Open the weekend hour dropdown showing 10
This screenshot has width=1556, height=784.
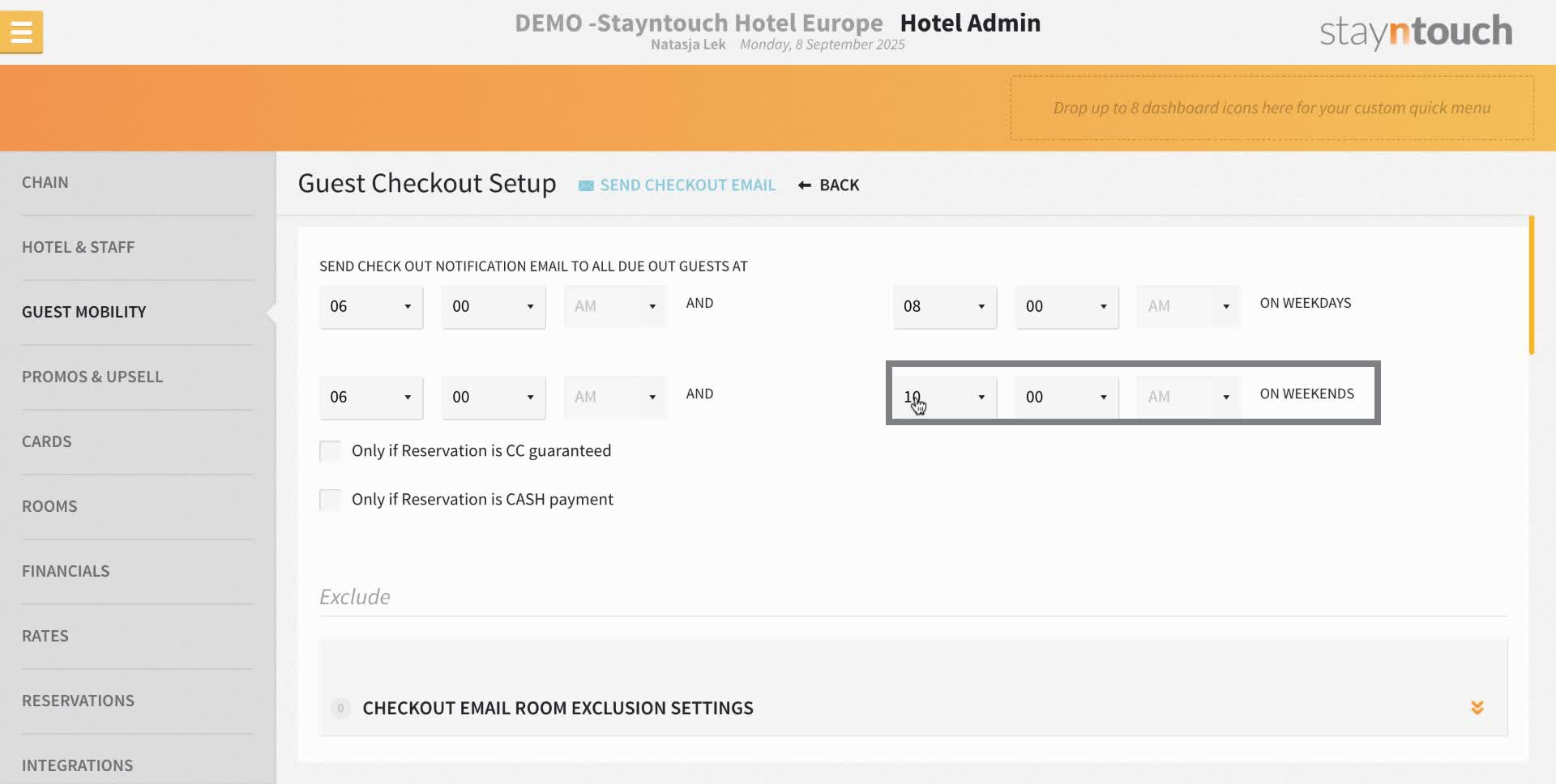[x=943, y=397]
